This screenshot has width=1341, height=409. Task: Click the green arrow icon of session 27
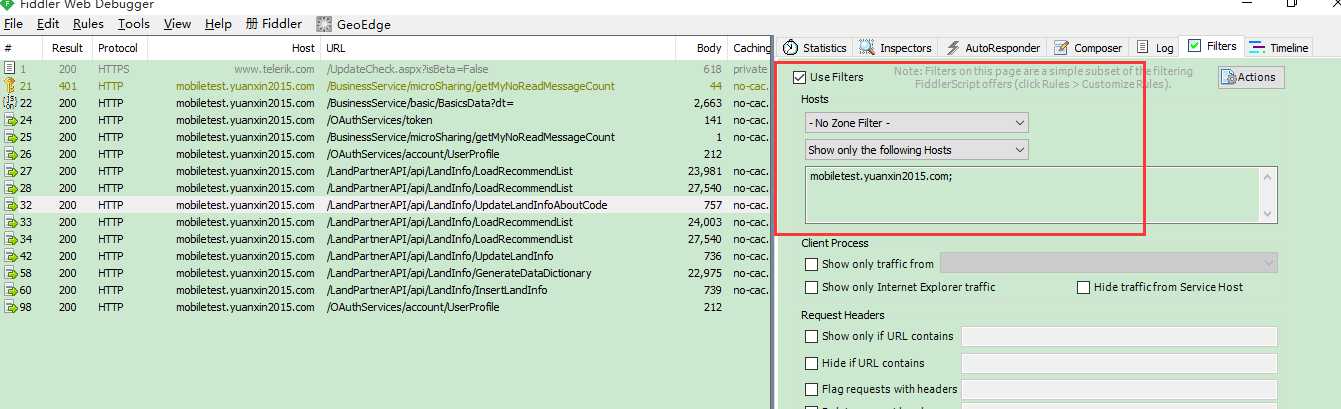(10, 171)
